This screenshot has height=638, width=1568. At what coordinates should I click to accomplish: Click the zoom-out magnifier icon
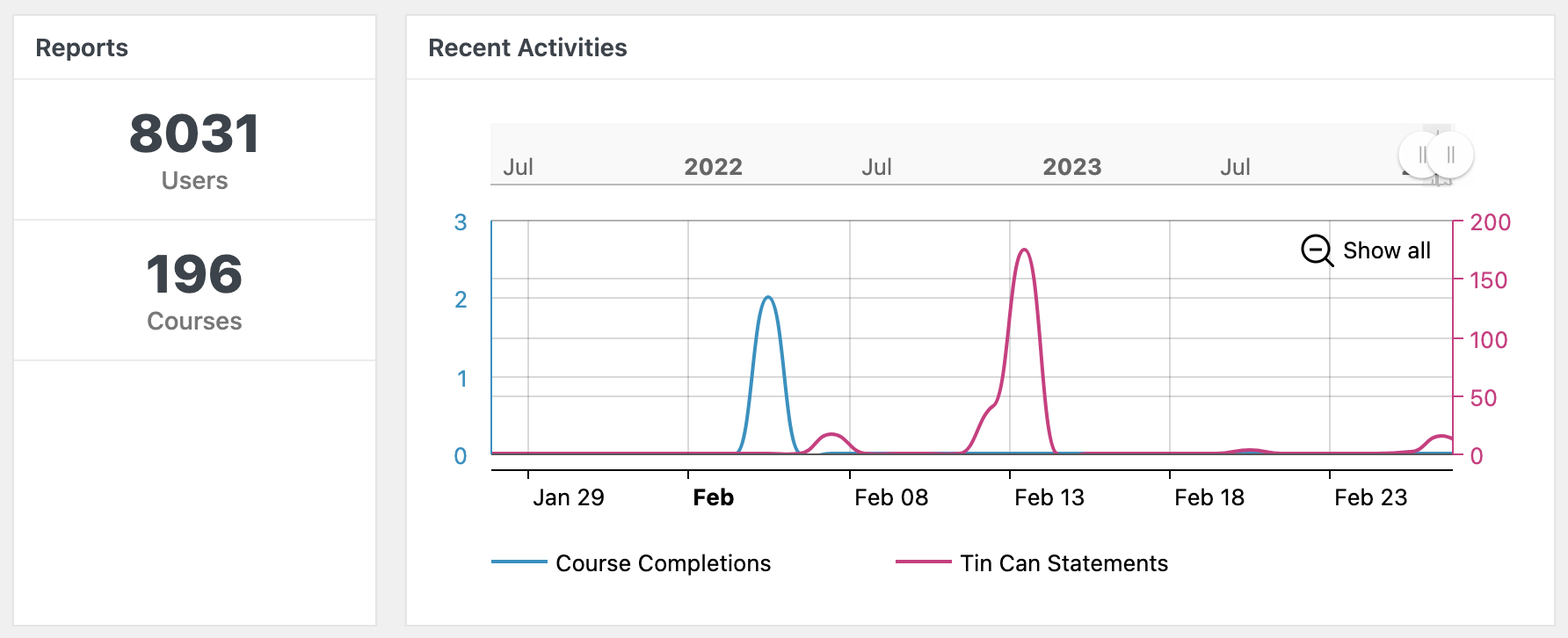(x=1316, y=250)
